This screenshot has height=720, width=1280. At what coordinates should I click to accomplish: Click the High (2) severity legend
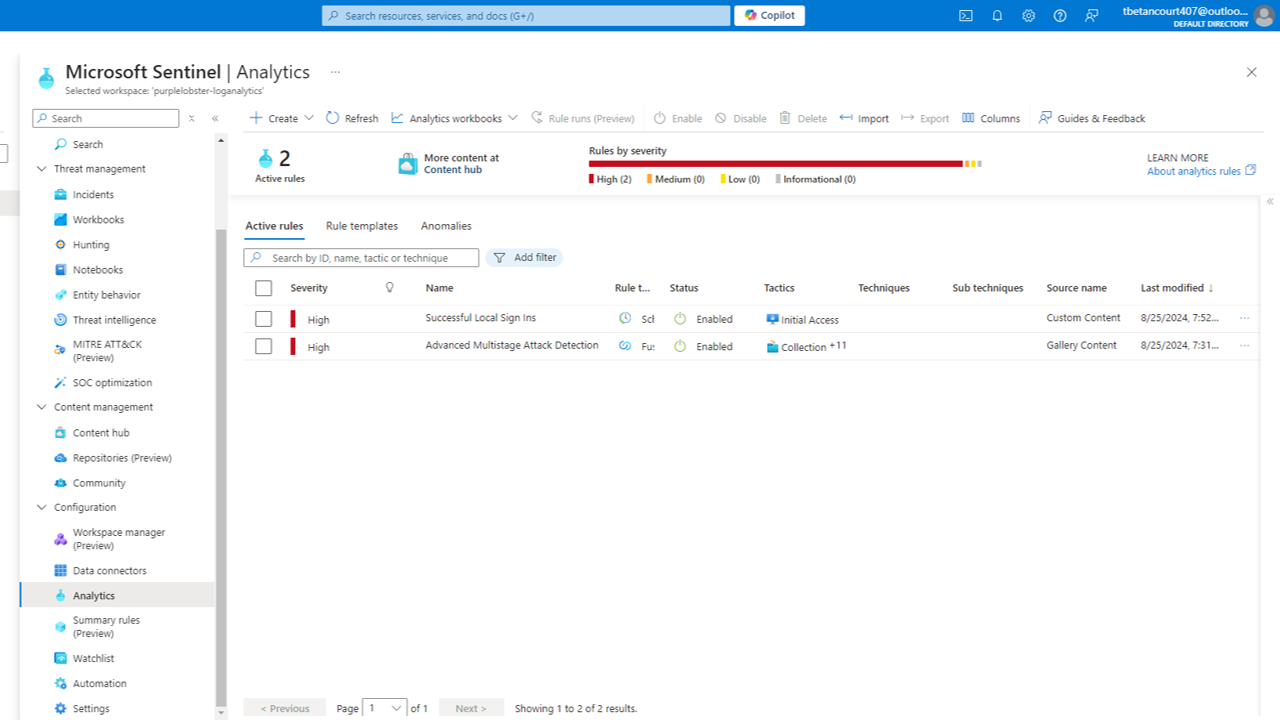coord(610,179)
